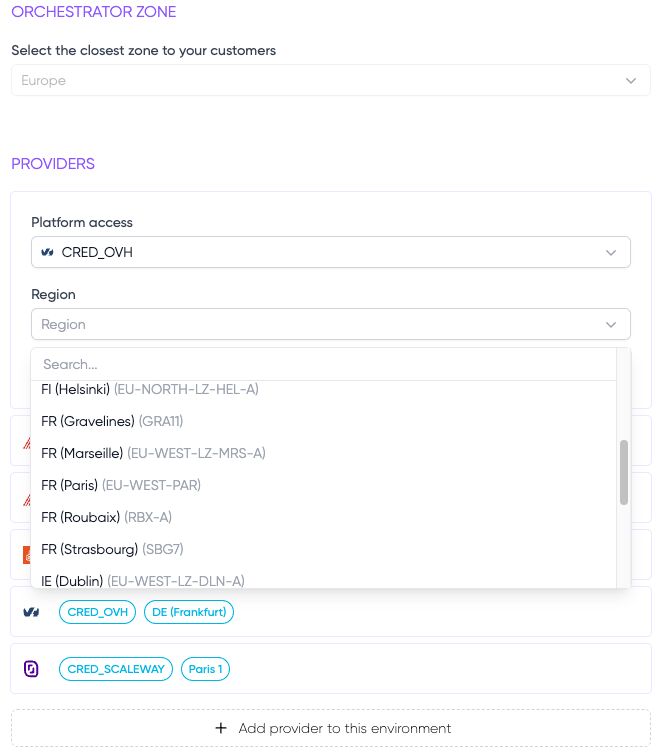
Task: Click the OVH logo in Platform access field
Action: coord(47,252)
